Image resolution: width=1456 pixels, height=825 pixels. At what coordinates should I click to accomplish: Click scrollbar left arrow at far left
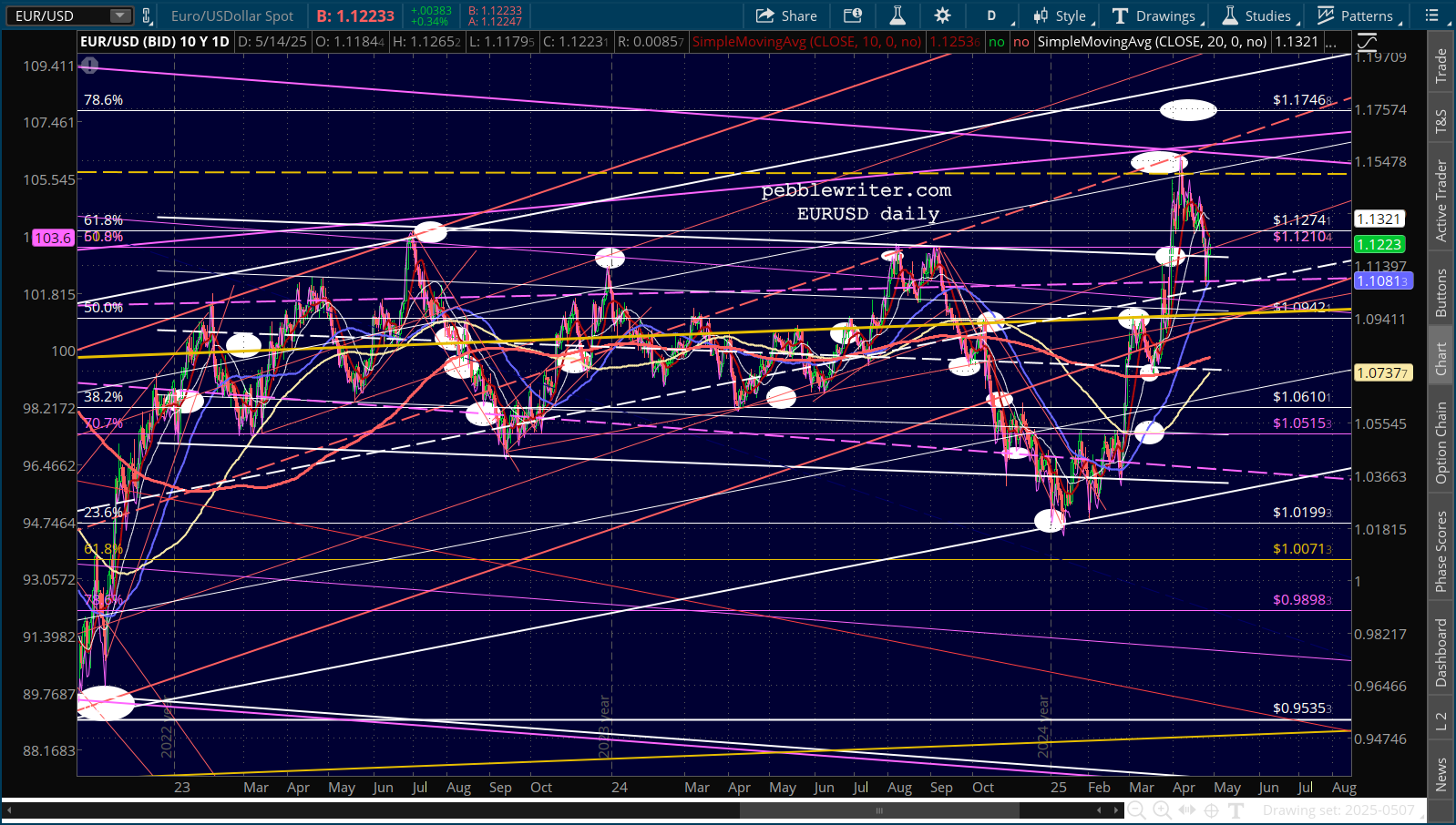[10, 810]
